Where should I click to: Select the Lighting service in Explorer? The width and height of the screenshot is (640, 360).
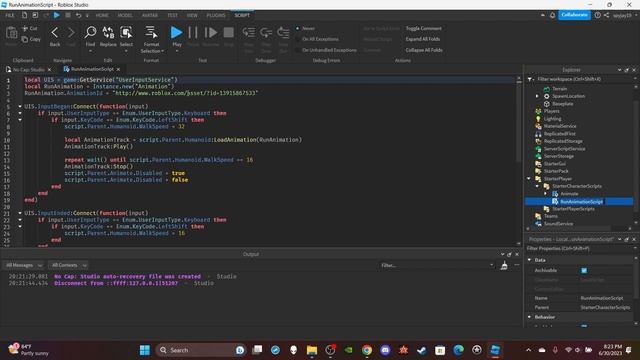[552, 119]
